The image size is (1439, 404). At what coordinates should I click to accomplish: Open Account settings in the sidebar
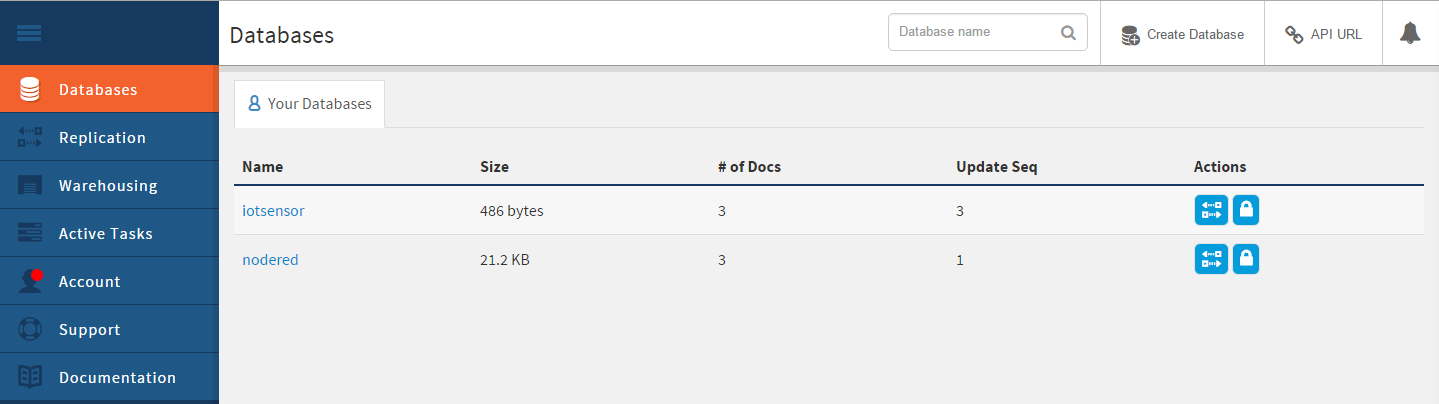(109, 281)
